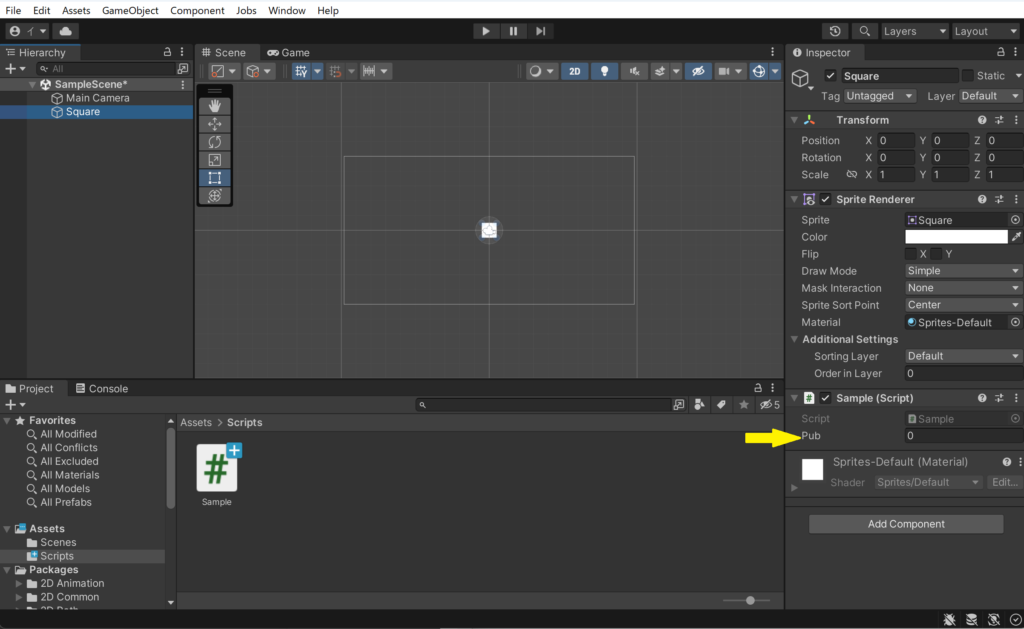Toggle the Sample (Script) enabled checkbox

825,398
